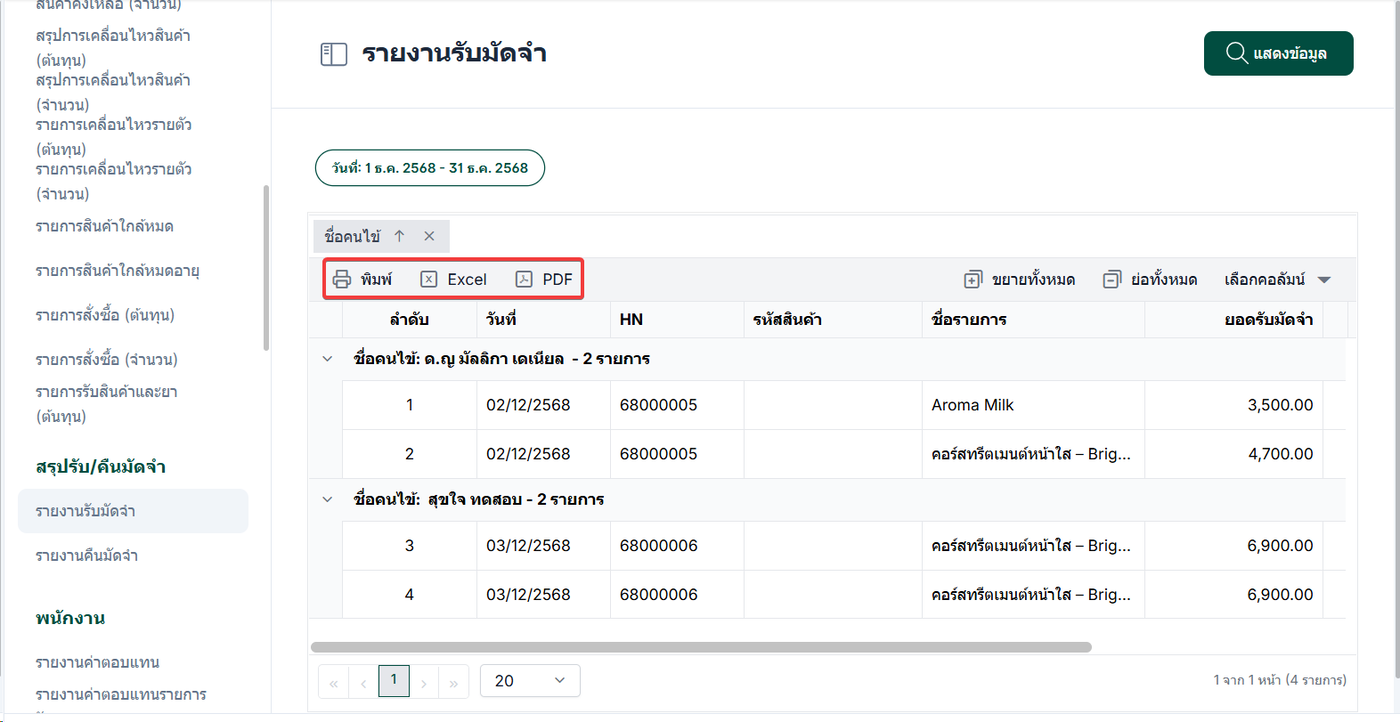This screenshot has height=722, width=1400.
Task: Open รายการสั่งซื้อ (จำนวน) report
Action: [x=106, y=359]
